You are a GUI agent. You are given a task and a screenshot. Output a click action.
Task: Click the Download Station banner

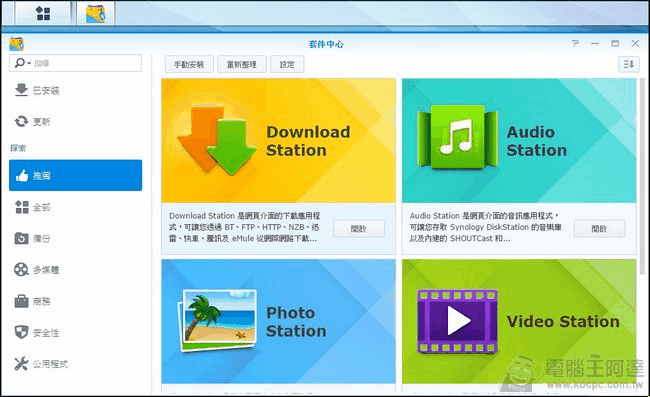click(x=279, y=140)
